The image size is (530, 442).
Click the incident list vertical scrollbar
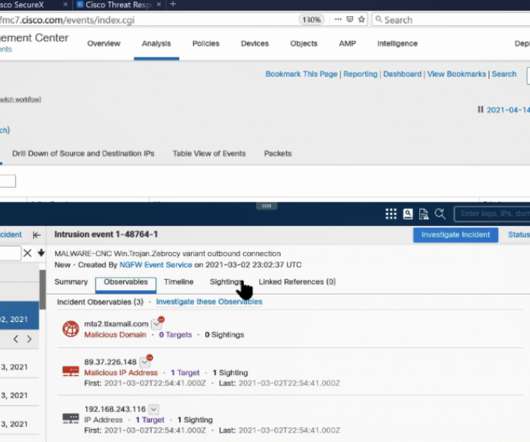(43, 290)
